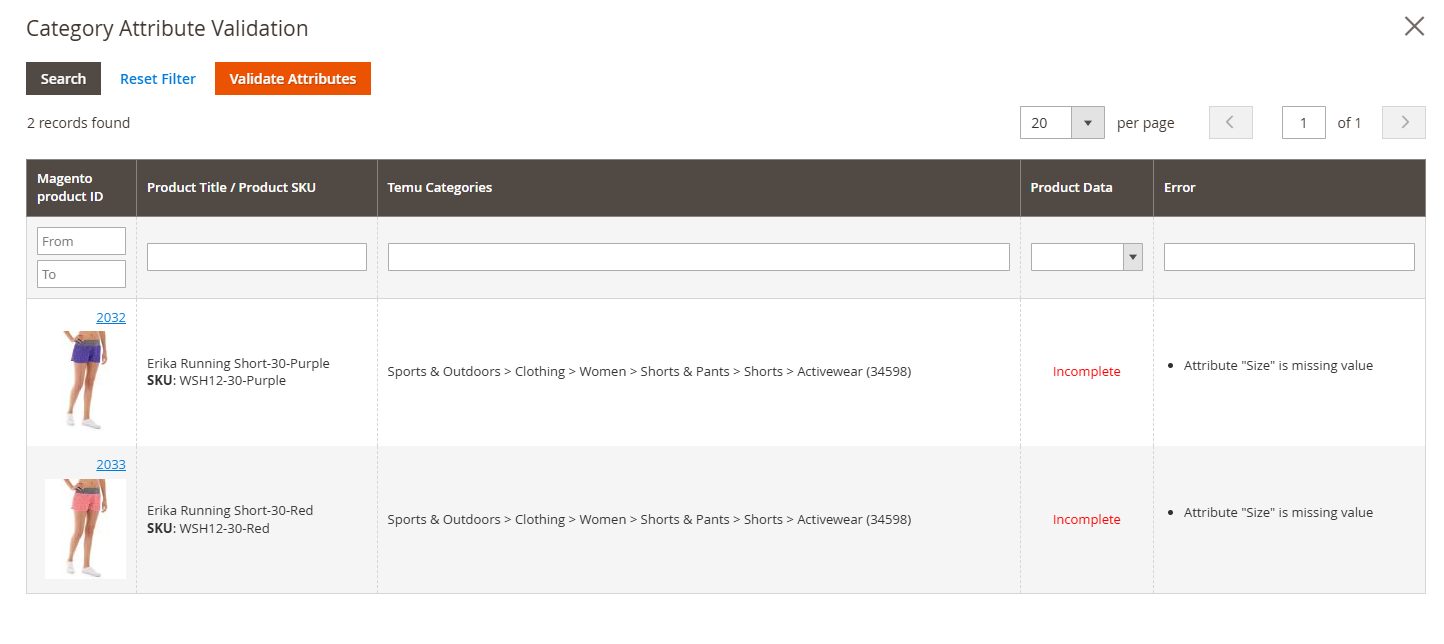Viewport: 1444px width, 644px height.
Task: Click the current page number field
Action: click(x=1303, y=123)
